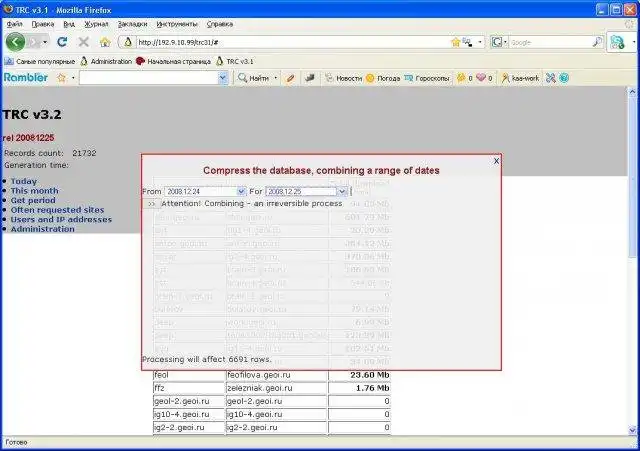Open Погода weather toolbar item
This screenshot has height=451, width=640.
[383, 78]
